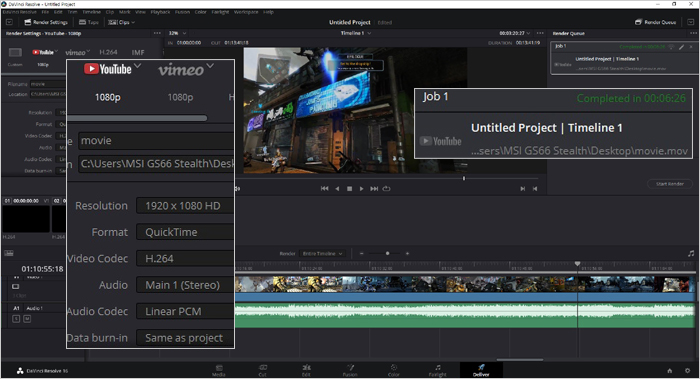The width and height of the screenshot is (700, 379).
Task: Switch to the Cut page tab
Action: [262, 371]
